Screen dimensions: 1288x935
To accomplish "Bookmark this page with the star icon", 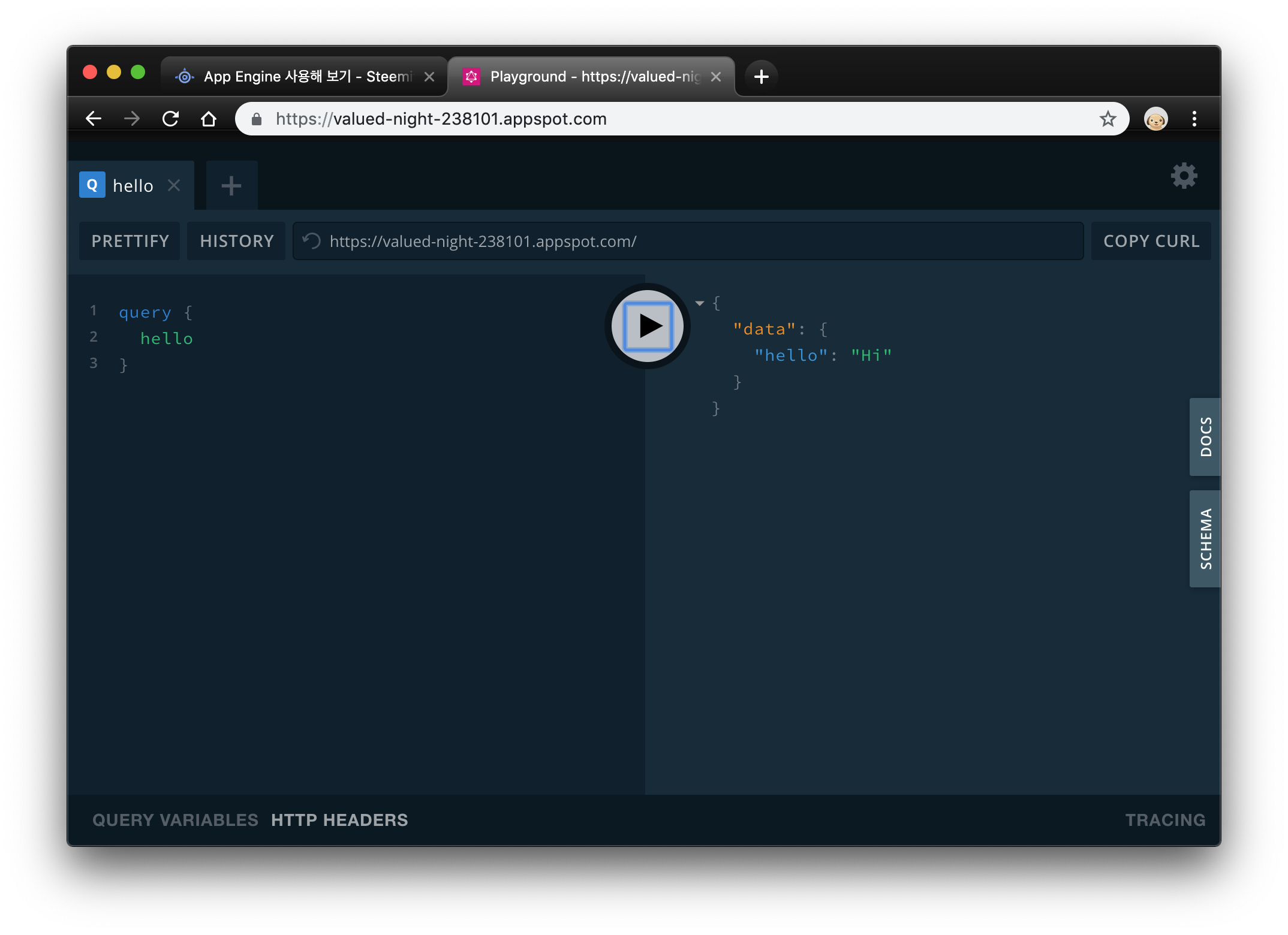I will tap(1108, 119).
